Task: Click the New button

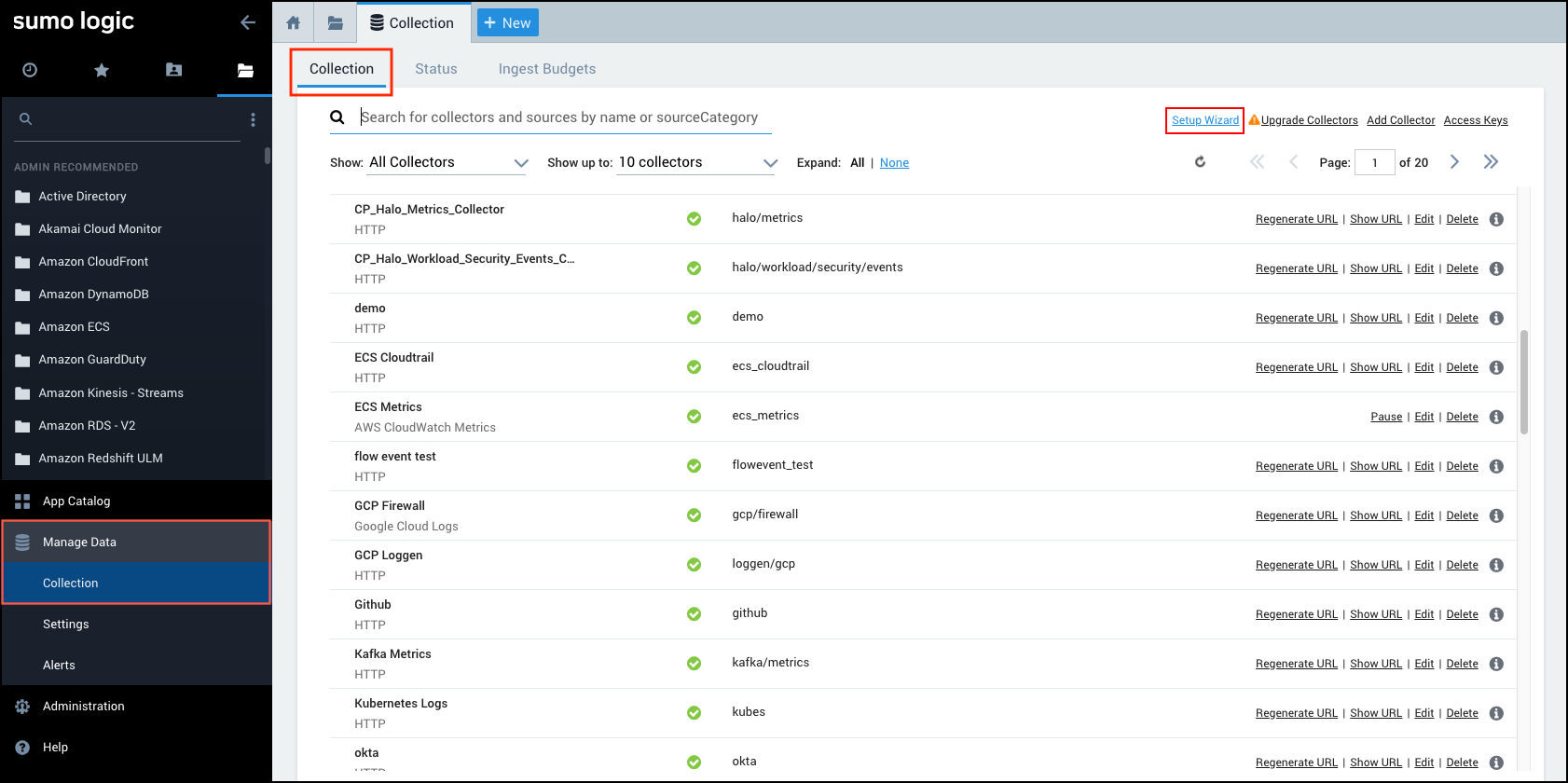Action: (508, 22)
